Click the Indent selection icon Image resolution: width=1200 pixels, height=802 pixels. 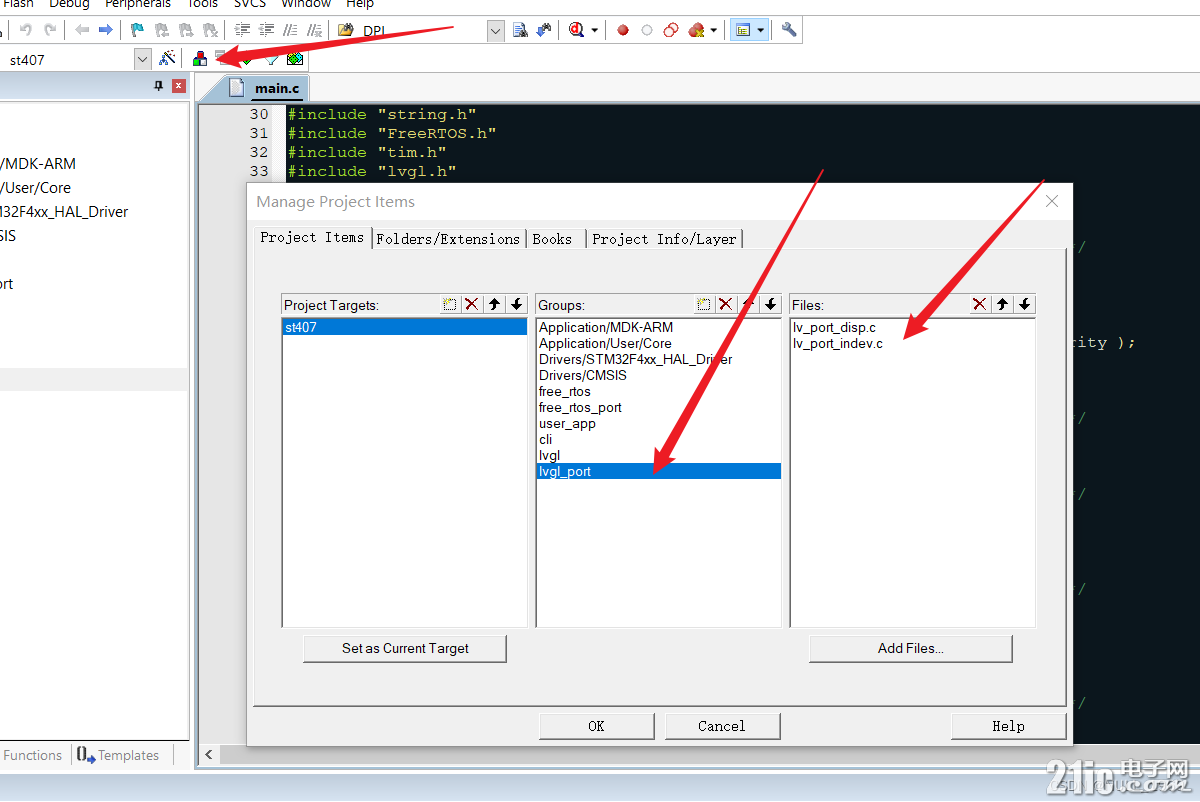click(244, 30)
